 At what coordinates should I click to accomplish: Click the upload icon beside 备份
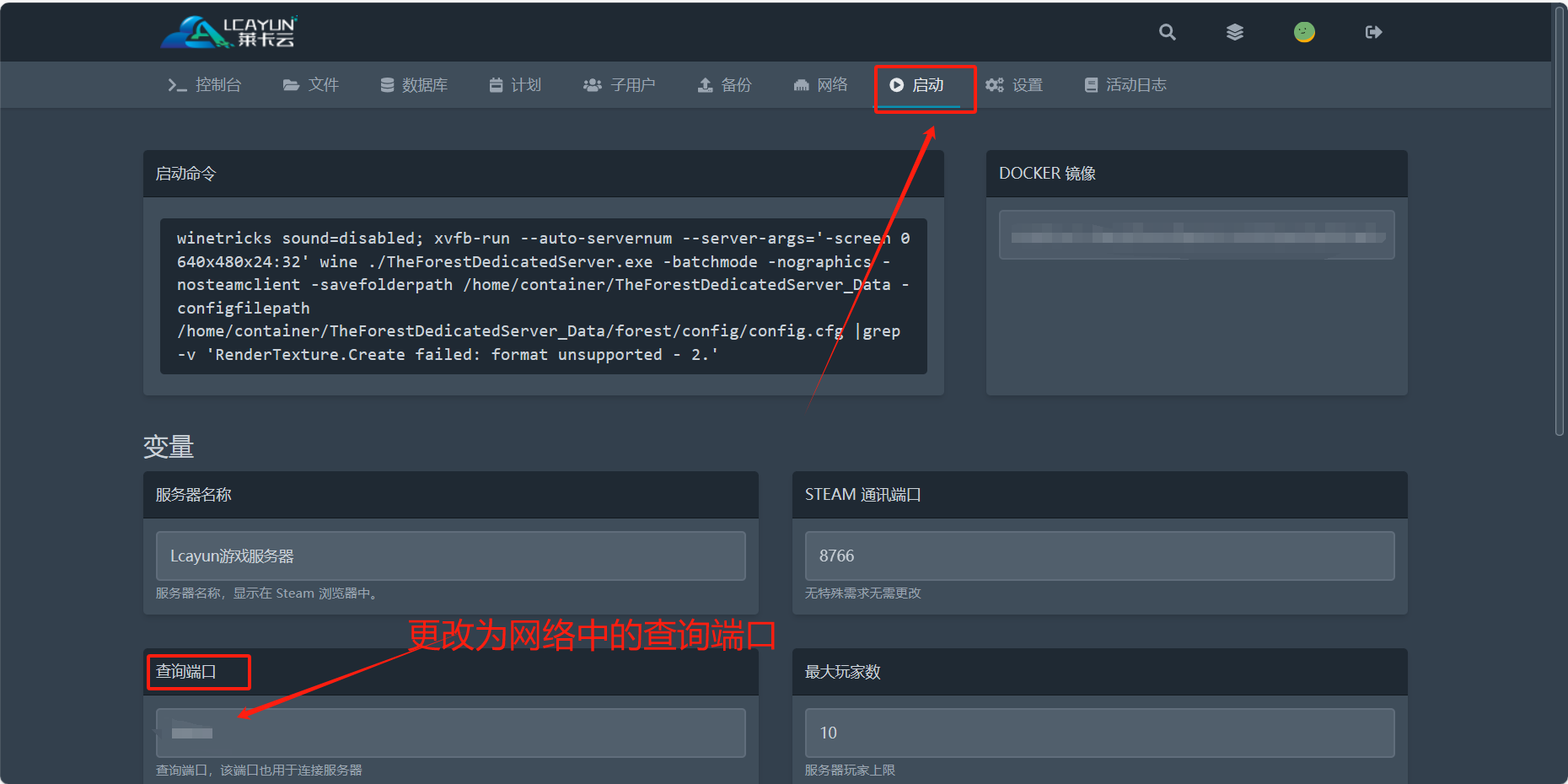[x=706, y=85]
